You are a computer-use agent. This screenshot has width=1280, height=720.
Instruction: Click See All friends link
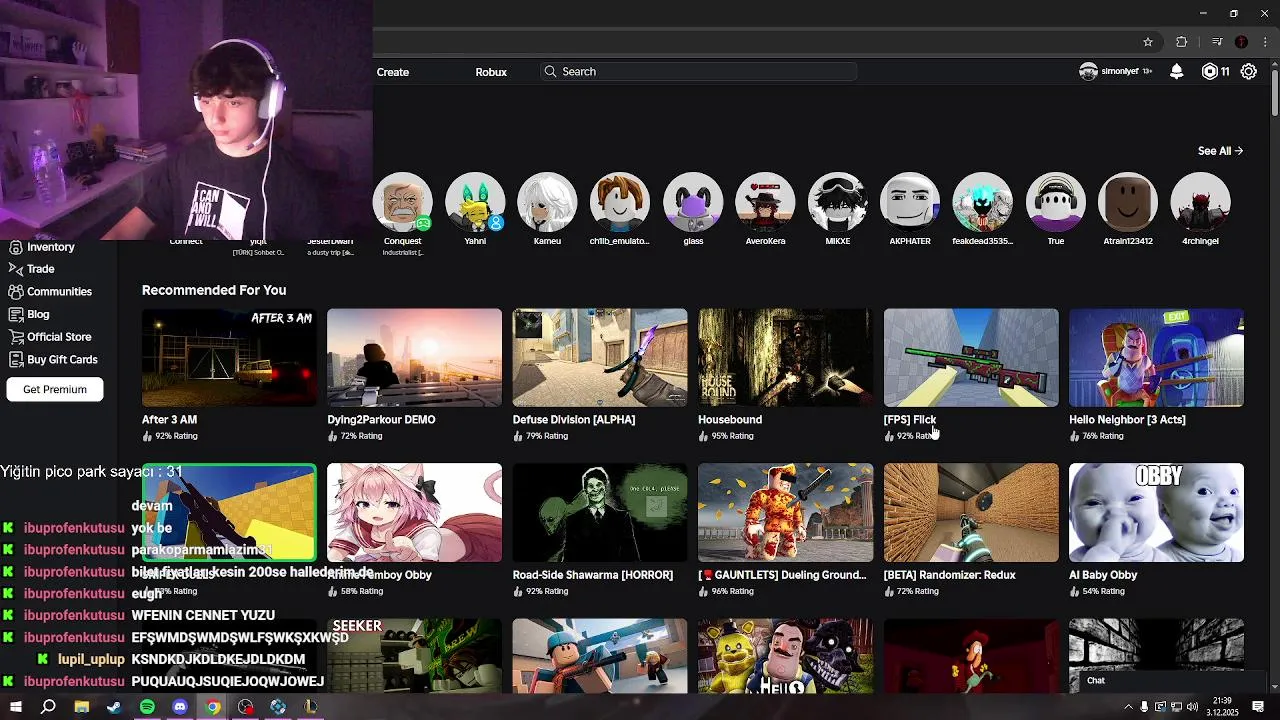click(x=1220, y=151)
